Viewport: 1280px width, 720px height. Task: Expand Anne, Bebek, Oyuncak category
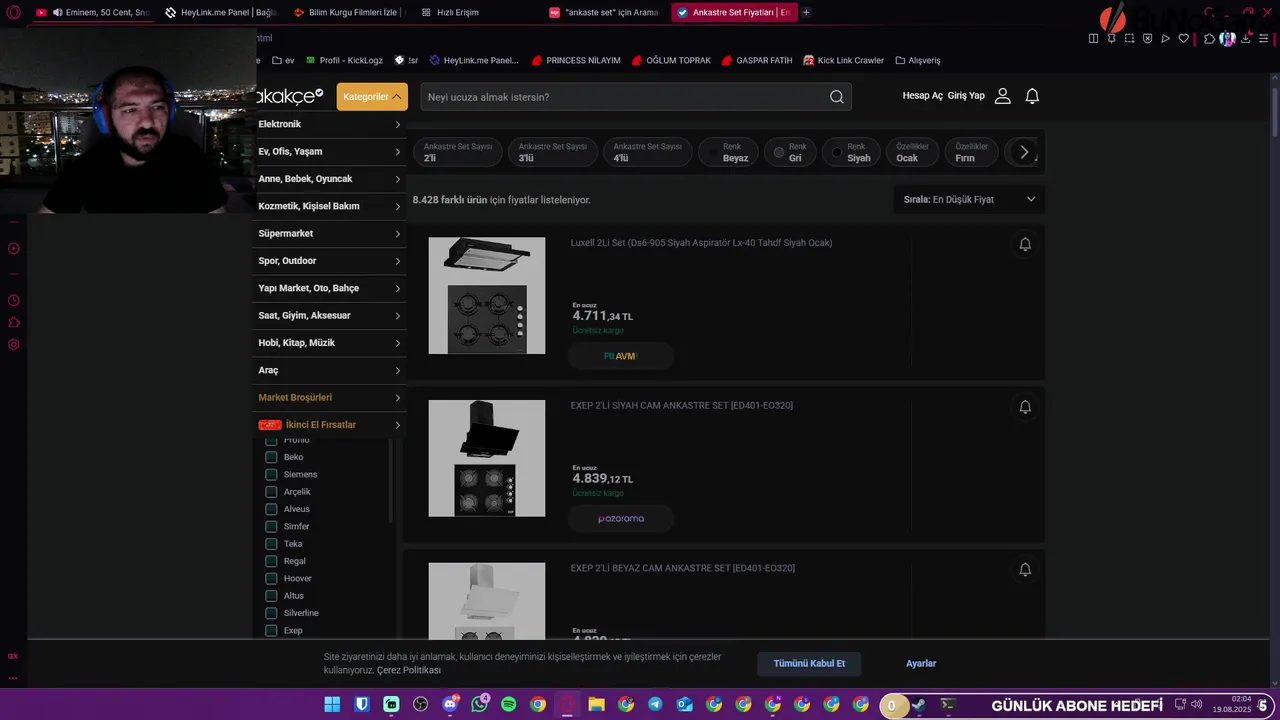tap(329, 179)
